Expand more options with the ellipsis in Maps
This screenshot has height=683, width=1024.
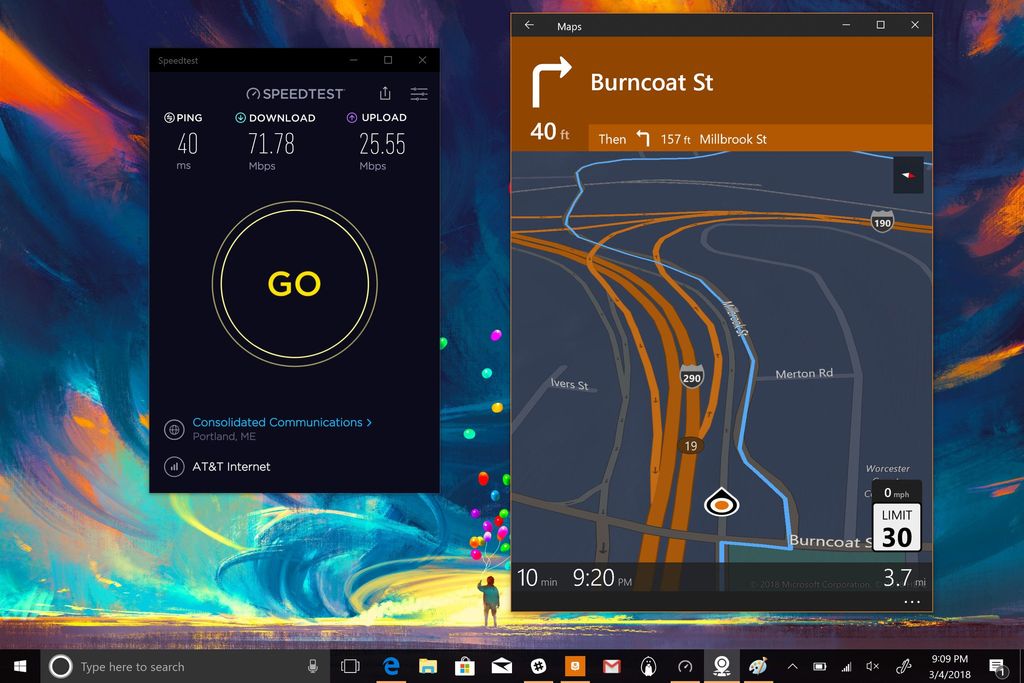click(911, 600)
